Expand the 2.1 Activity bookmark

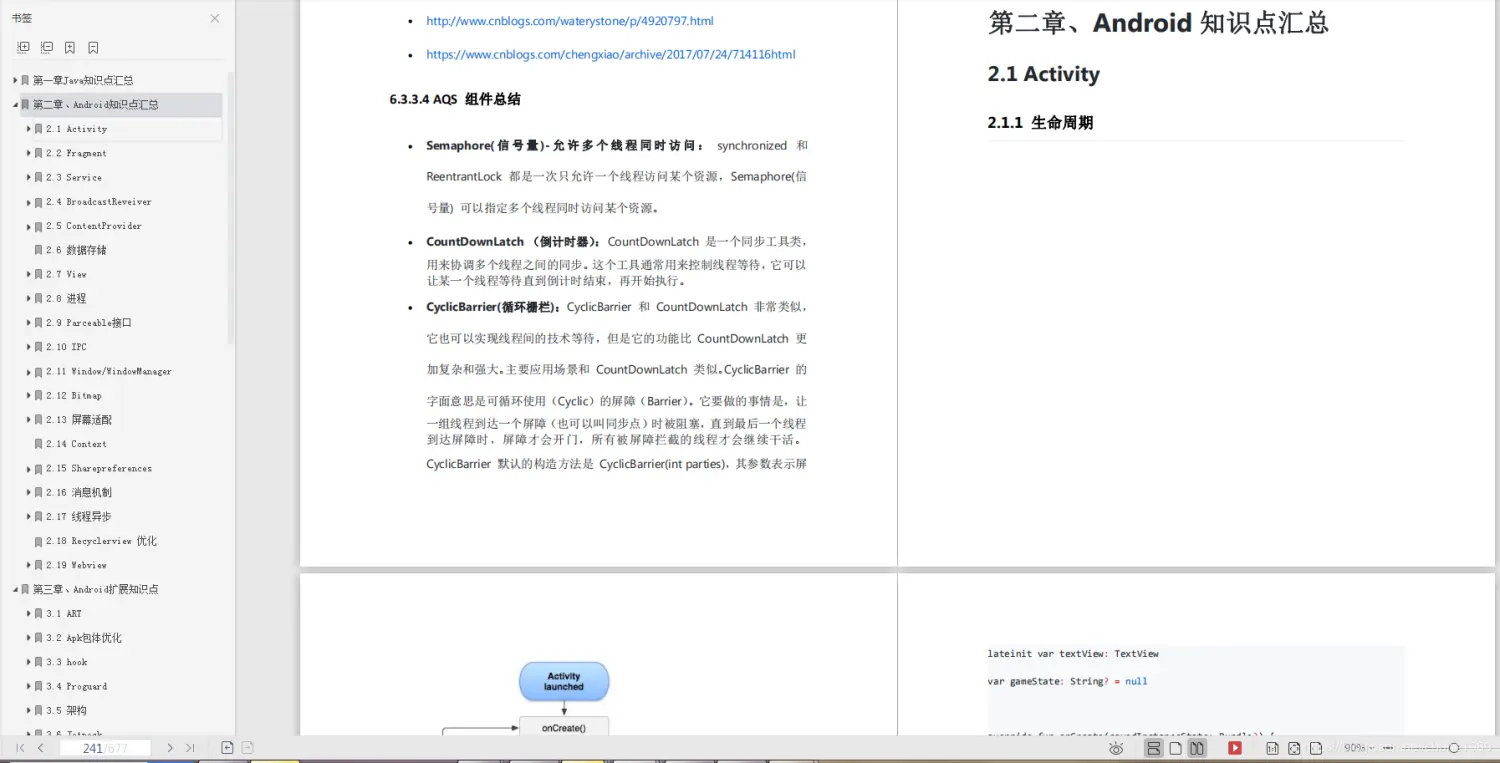pos(28,128)
